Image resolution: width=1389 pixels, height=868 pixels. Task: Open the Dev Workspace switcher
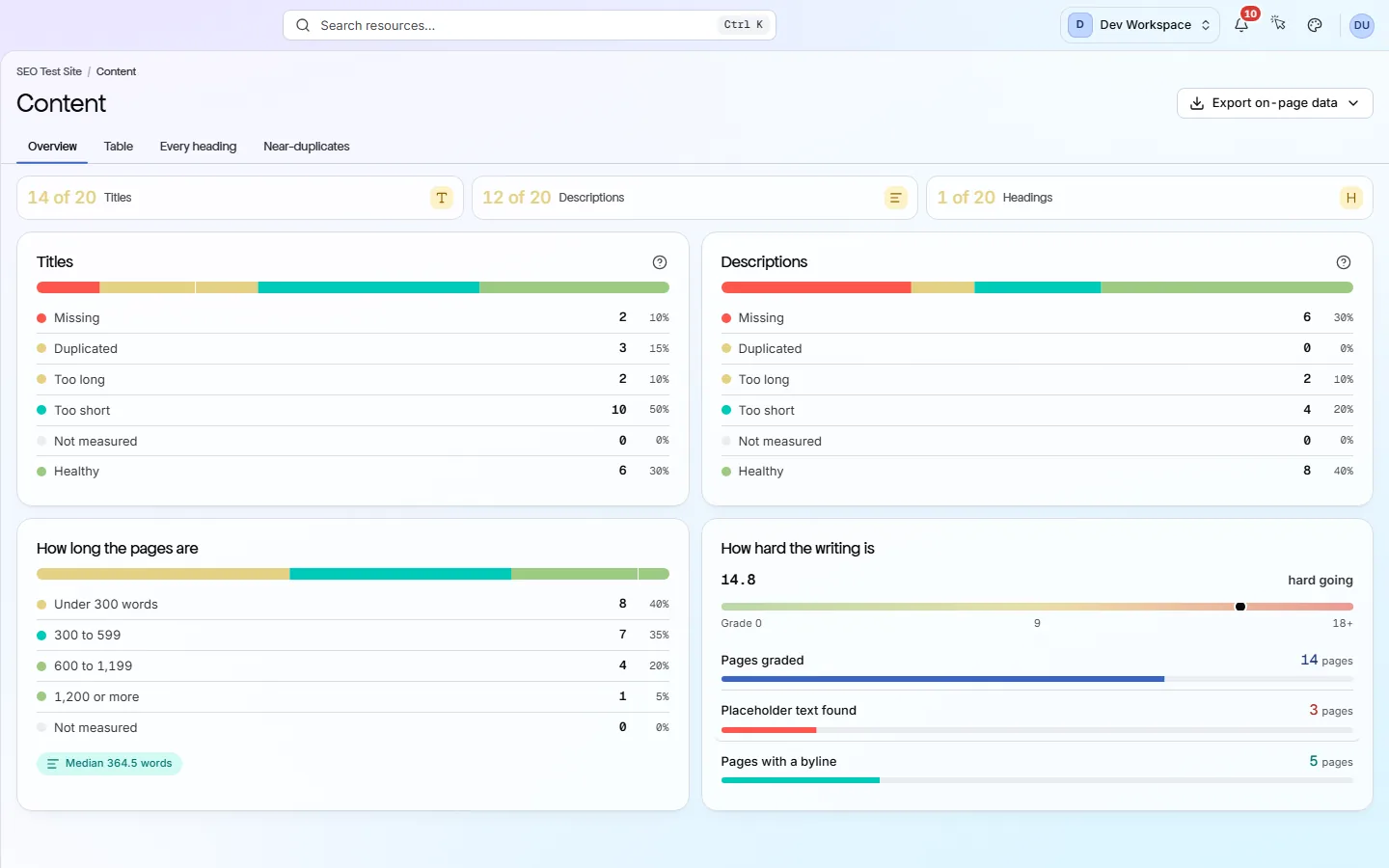click(x=1139, y=25)
